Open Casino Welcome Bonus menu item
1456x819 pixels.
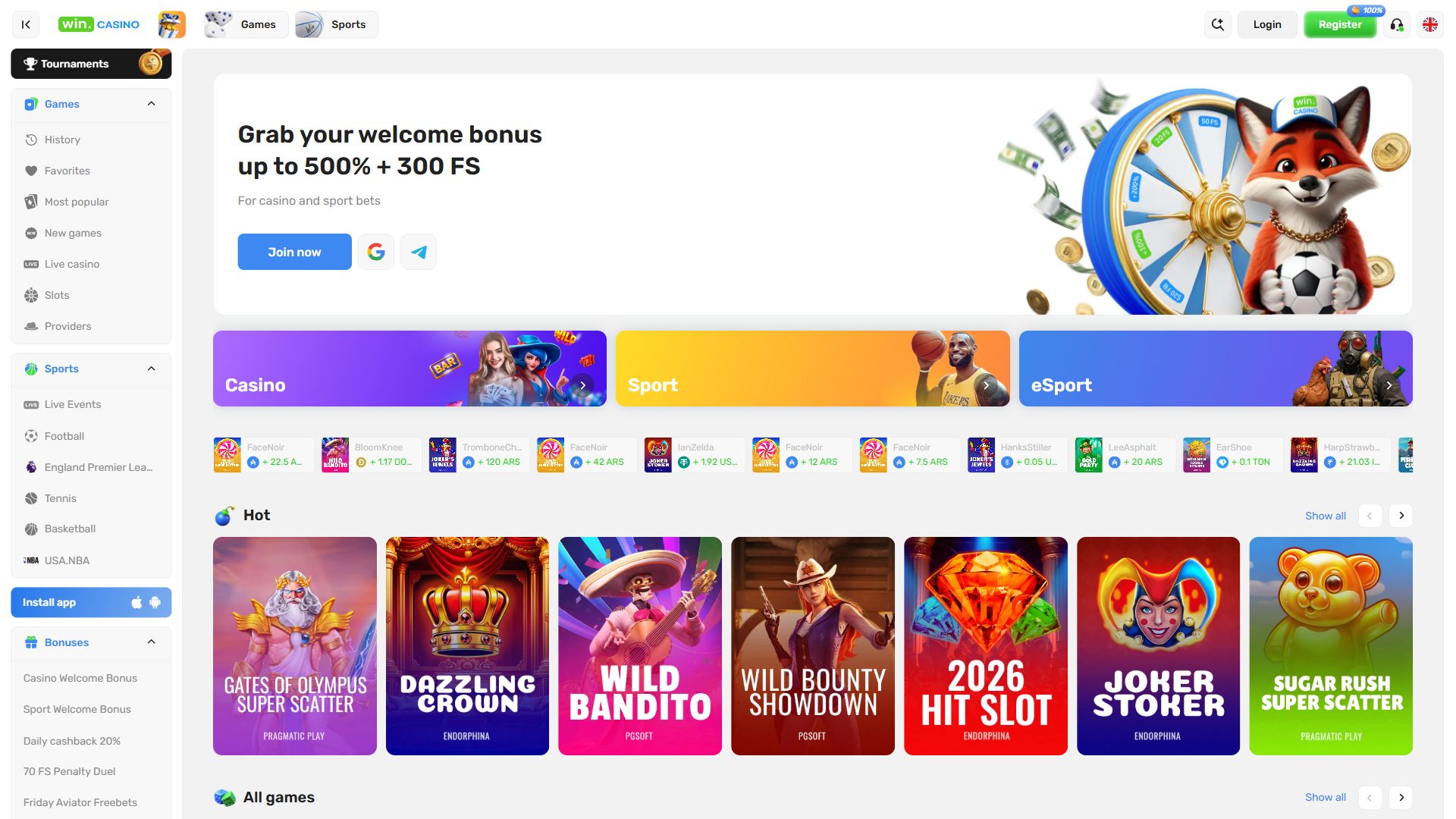click(80, 678)
